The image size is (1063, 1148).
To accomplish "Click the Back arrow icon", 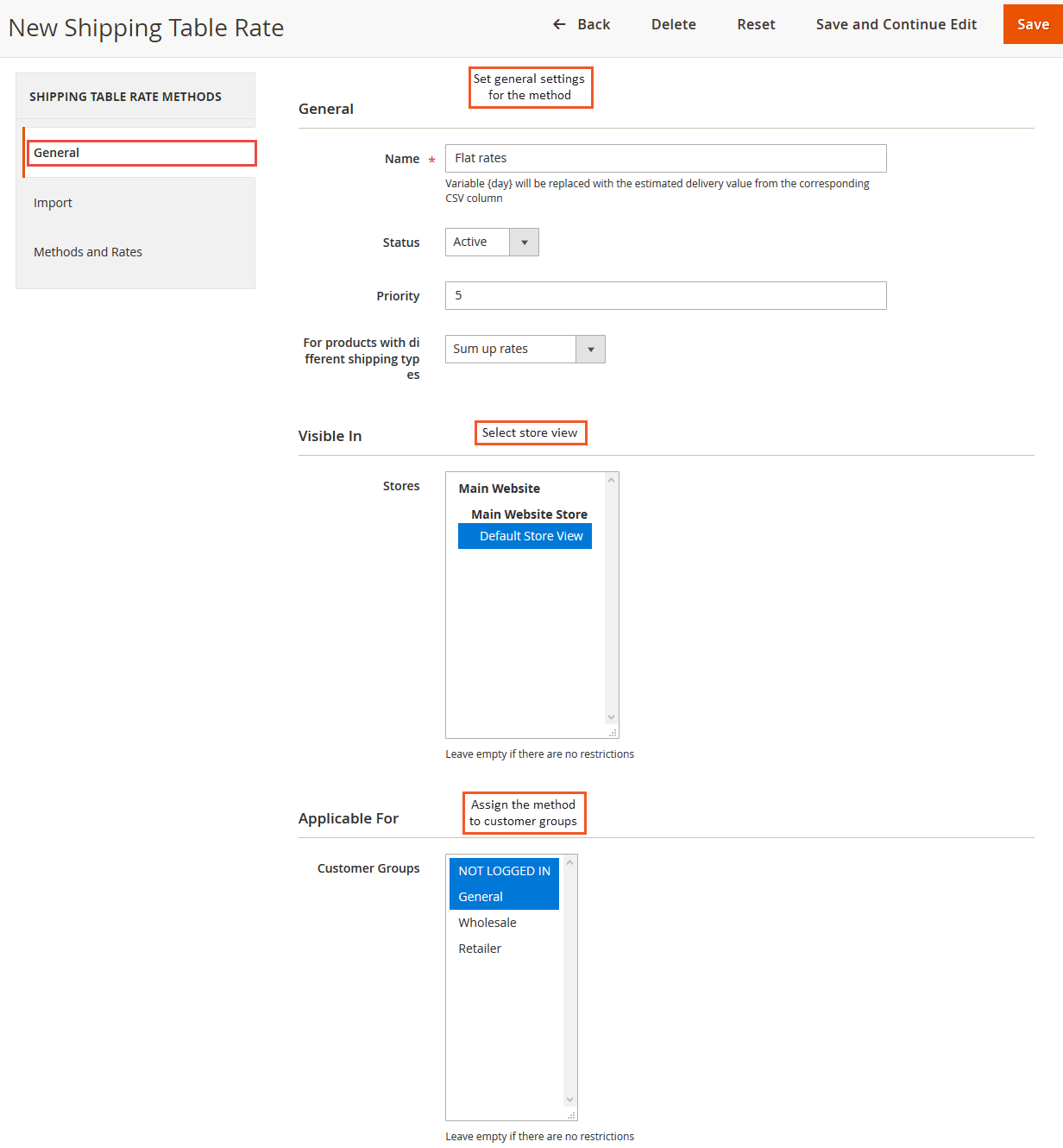I will 559,24.
